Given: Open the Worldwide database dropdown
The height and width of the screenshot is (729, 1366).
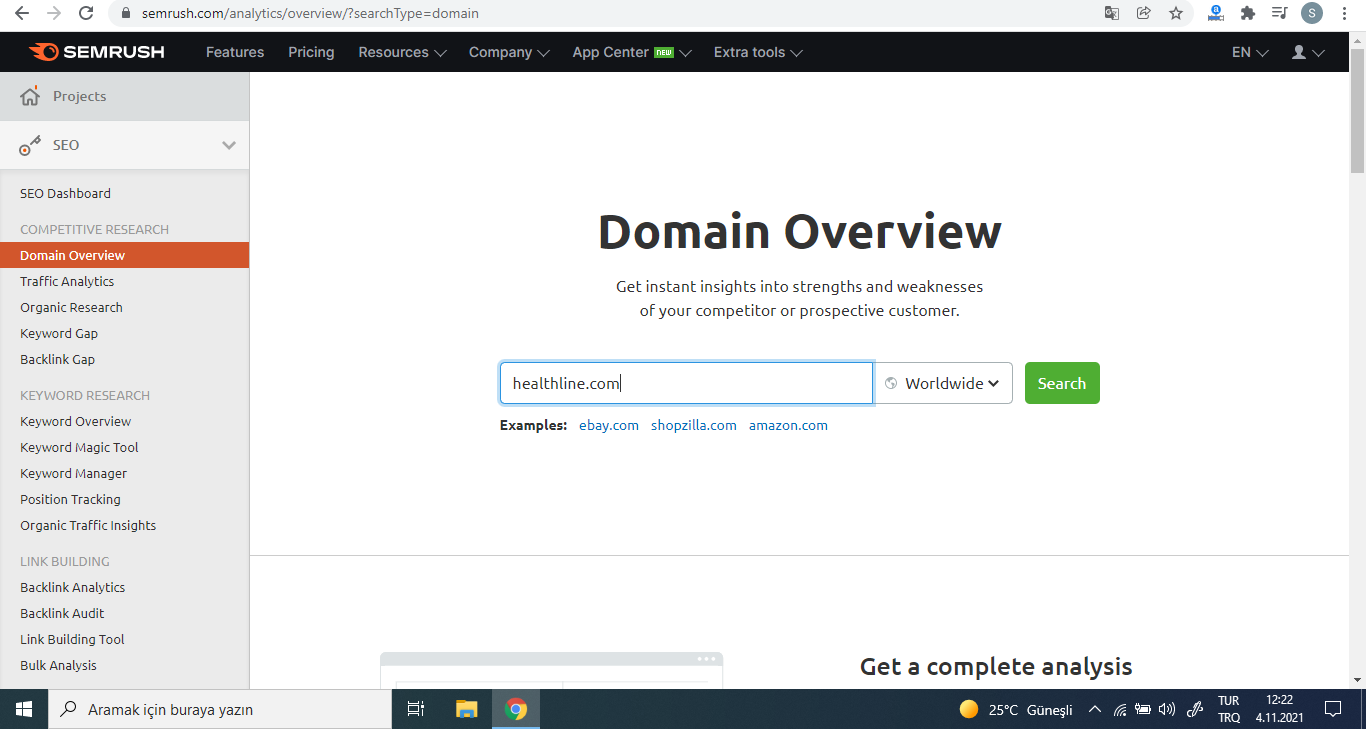Looking at the screenshot, I should [x=943, y=383].
